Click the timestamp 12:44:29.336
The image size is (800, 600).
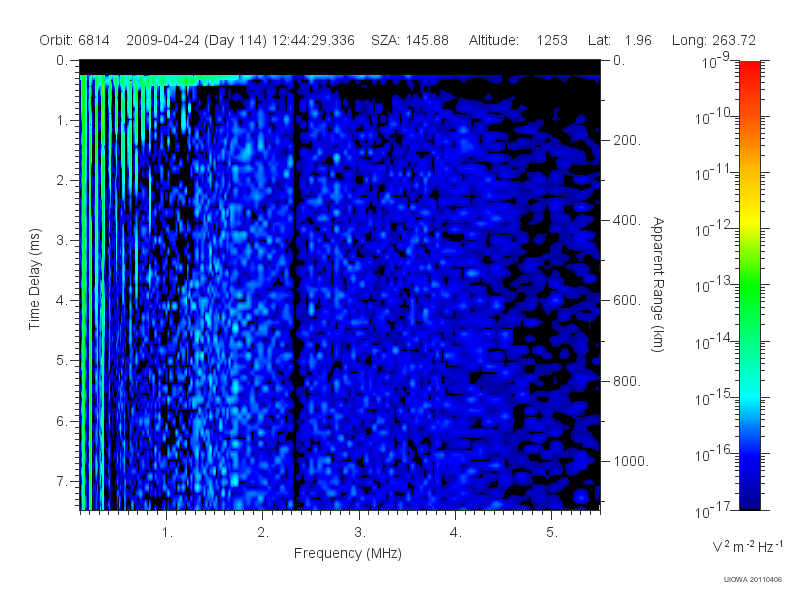pos(313,40)
